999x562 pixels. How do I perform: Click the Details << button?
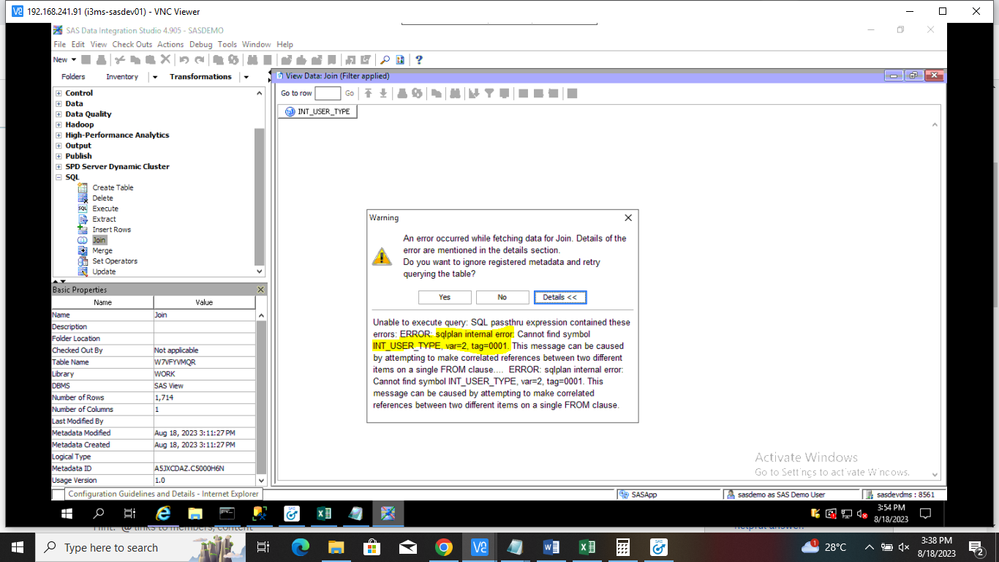(560, 298)
